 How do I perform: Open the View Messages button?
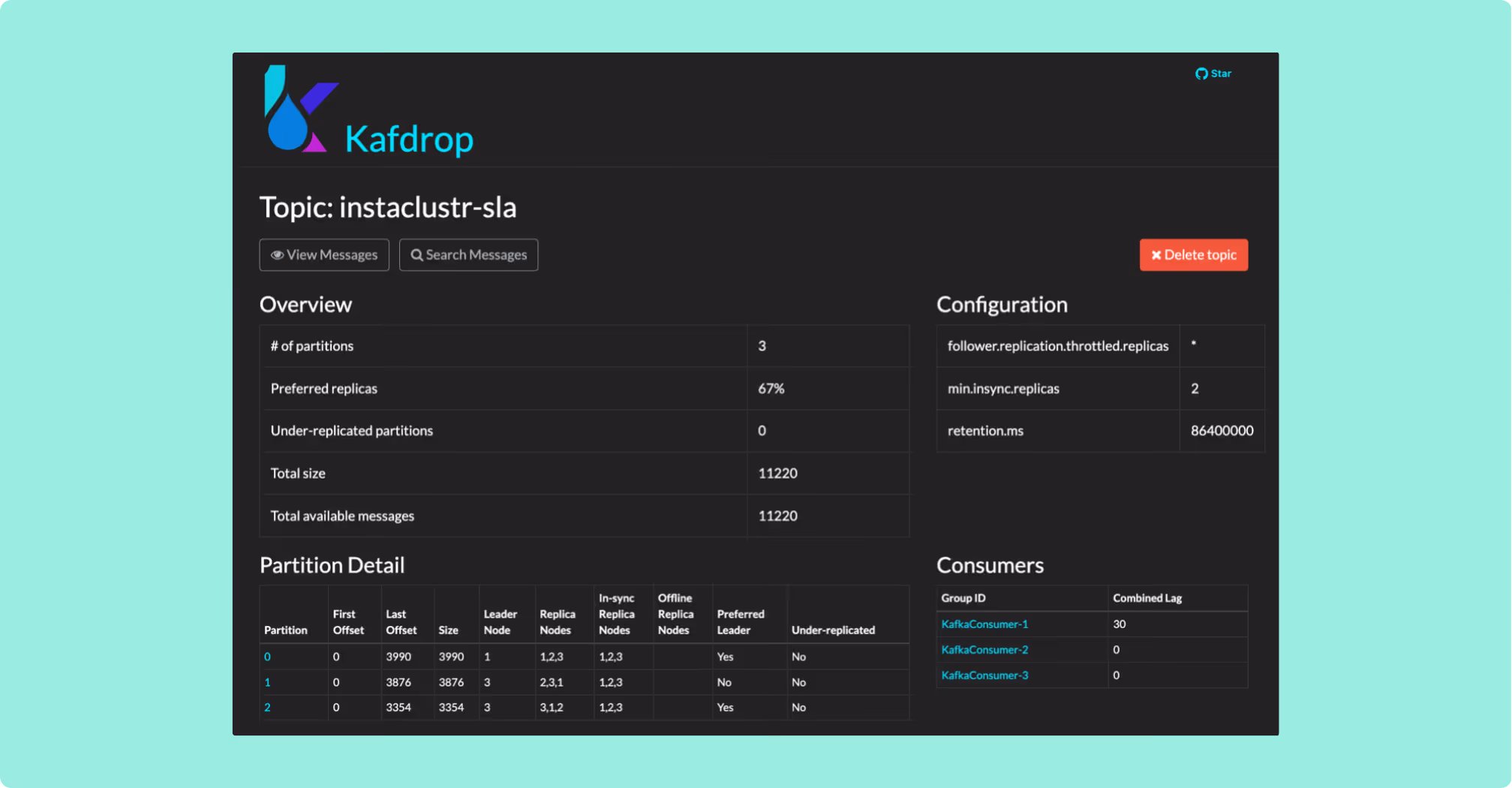324,255
